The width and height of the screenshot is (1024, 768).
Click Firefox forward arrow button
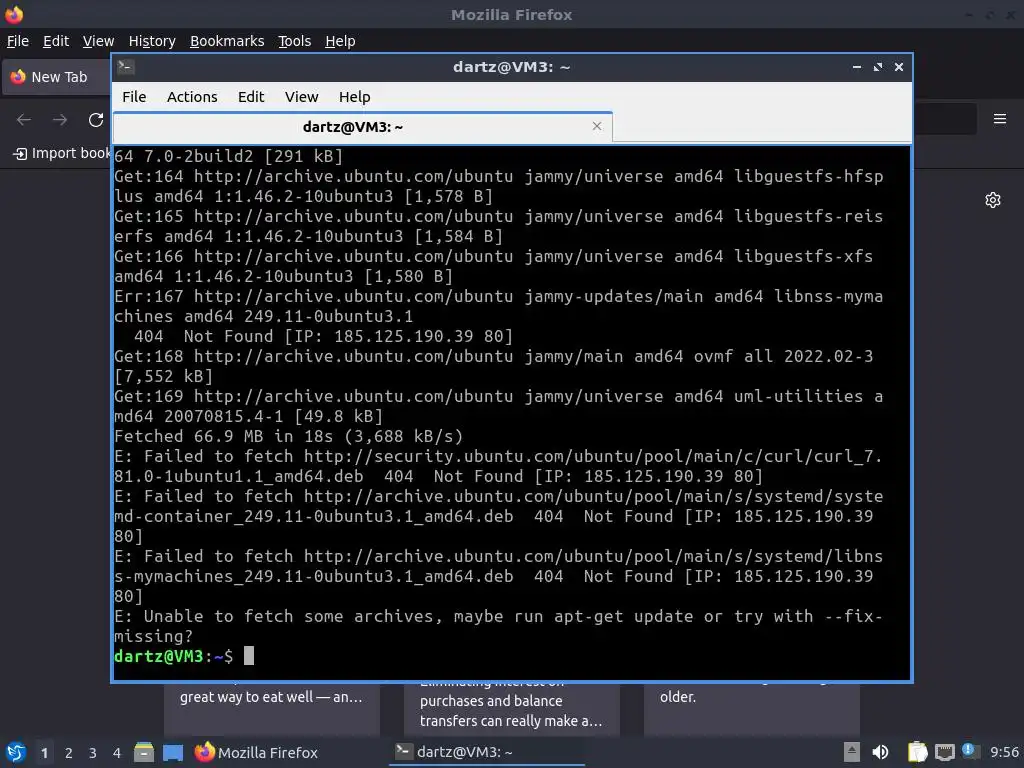(60, 120)
